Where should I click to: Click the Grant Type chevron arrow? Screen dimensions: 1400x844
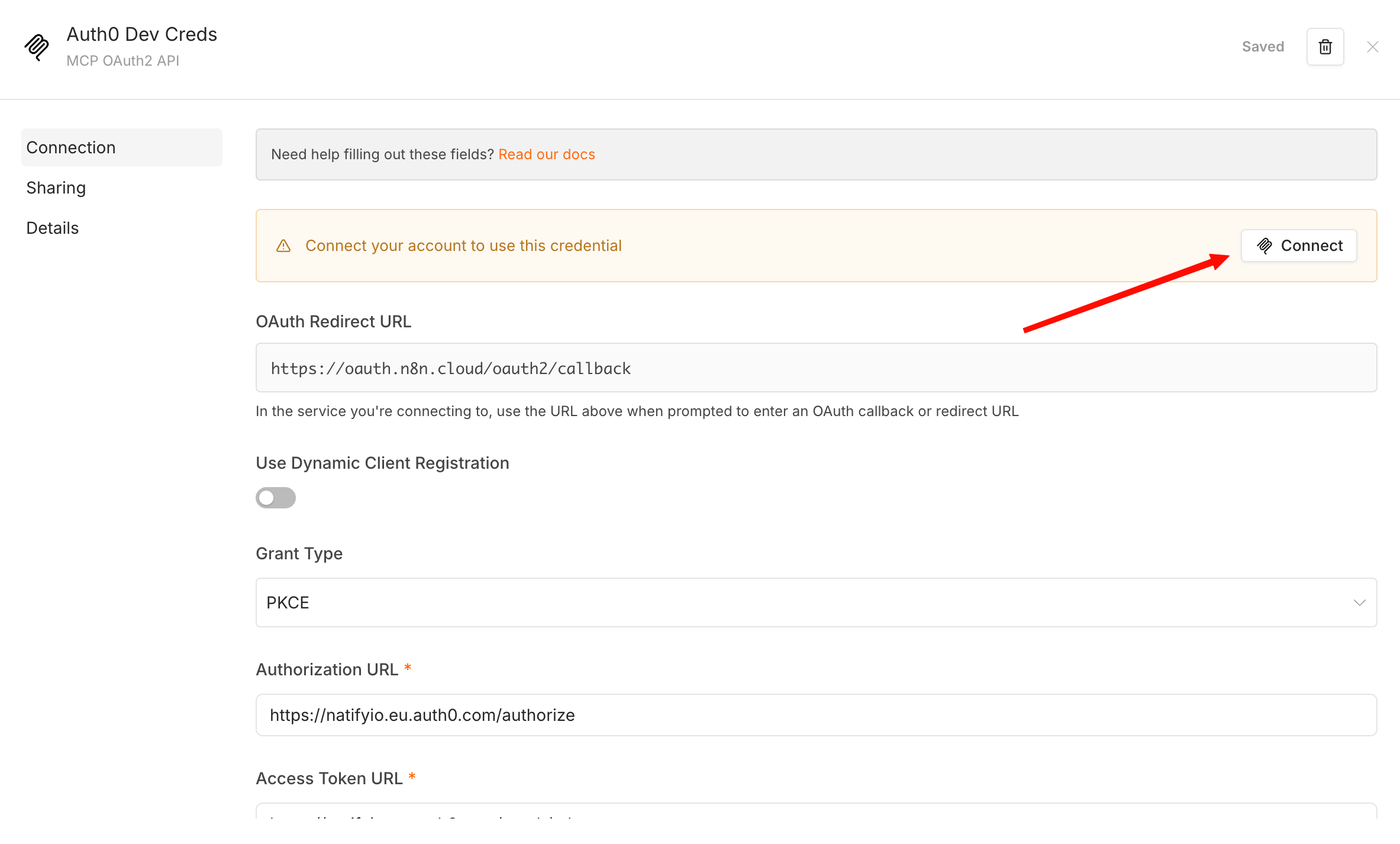click(x=1359, y=603)
